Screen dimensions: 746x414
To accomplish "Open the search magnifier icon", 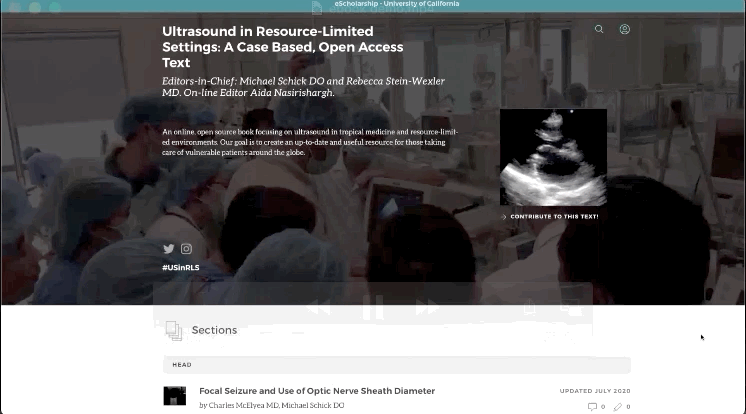I will coord(599,29).
